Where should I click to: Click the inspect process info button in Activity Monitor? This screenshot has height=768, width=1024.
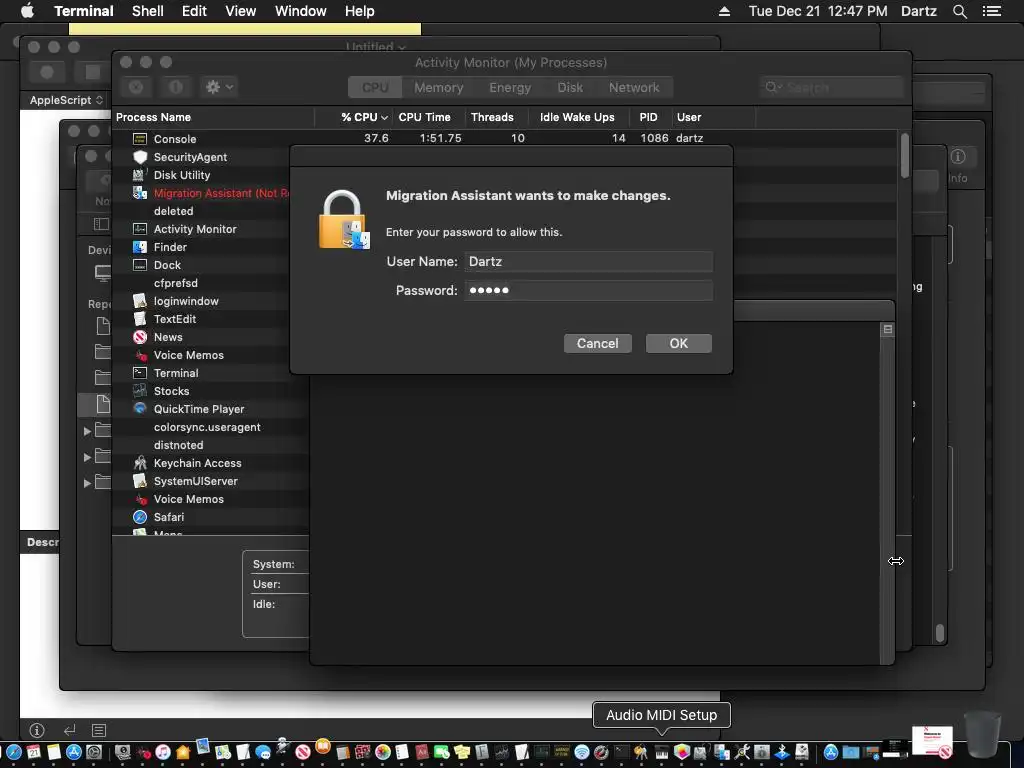coord(176,87)
